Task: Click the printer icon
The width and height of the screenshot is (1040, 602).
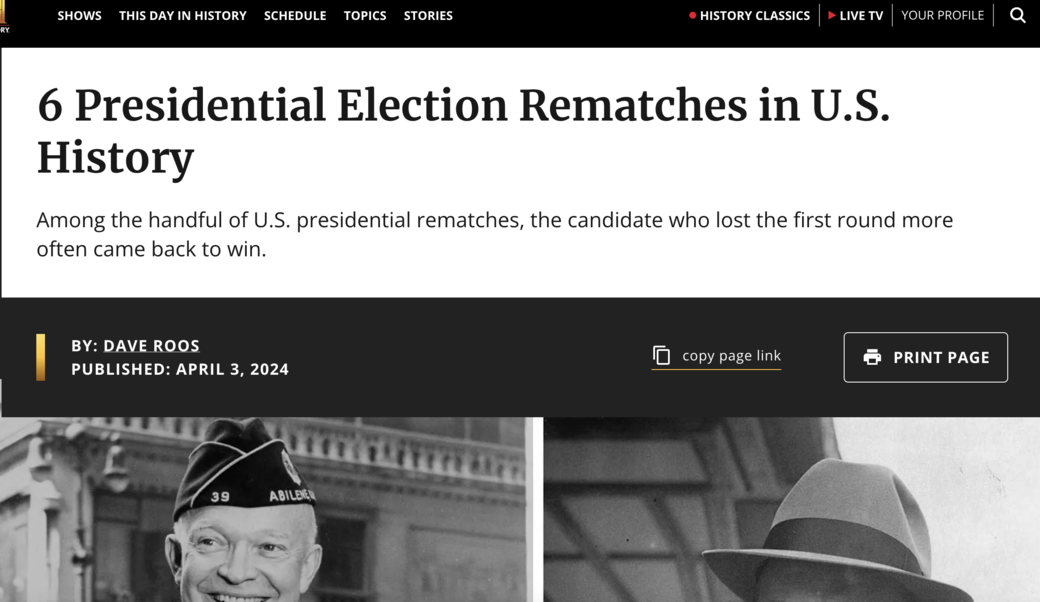Action: [x=872, y=357]
